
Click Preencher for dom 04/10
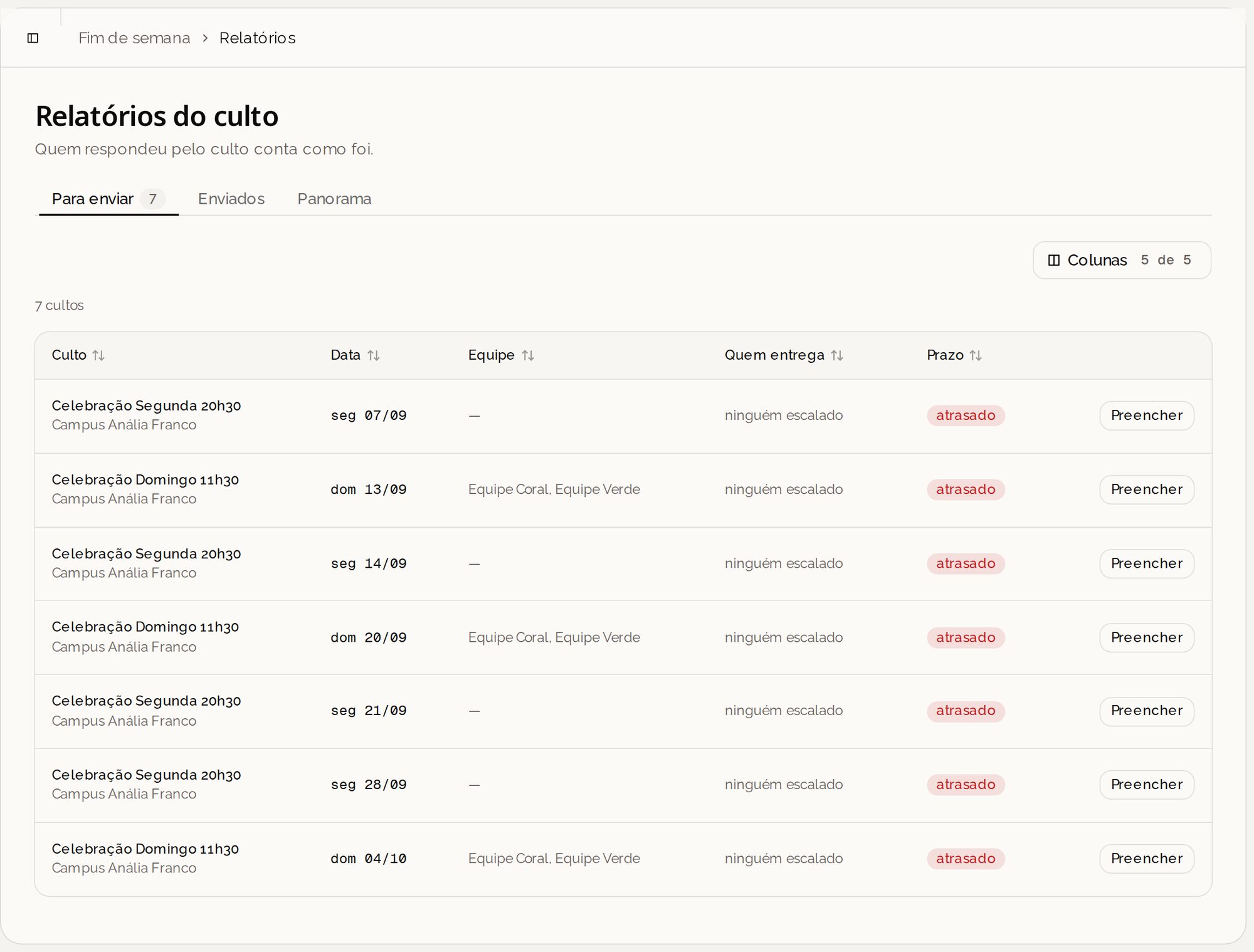(x=1147, y=859)
